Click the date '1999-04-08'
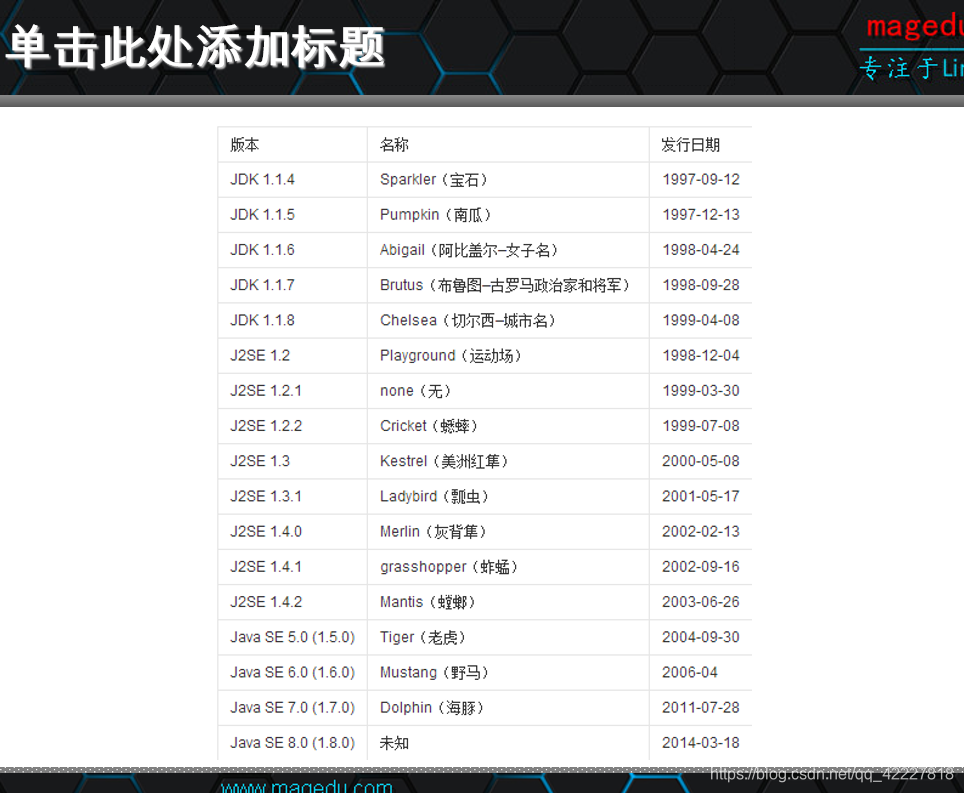 [701, 320]
